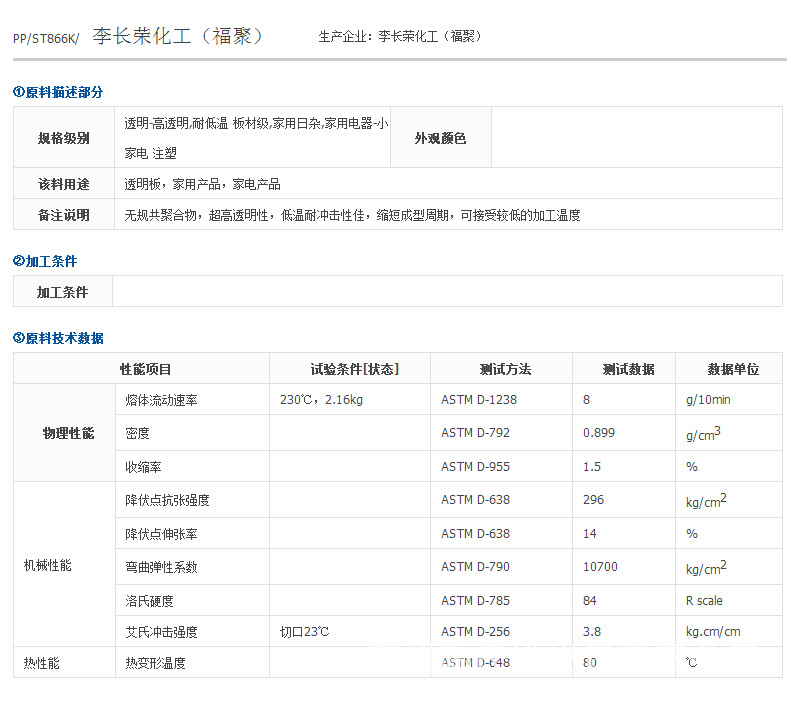Screen dimensions: 797x707
Task: Click the 艾氏冲击强度 row name
Action: click(x=161, y=632)
